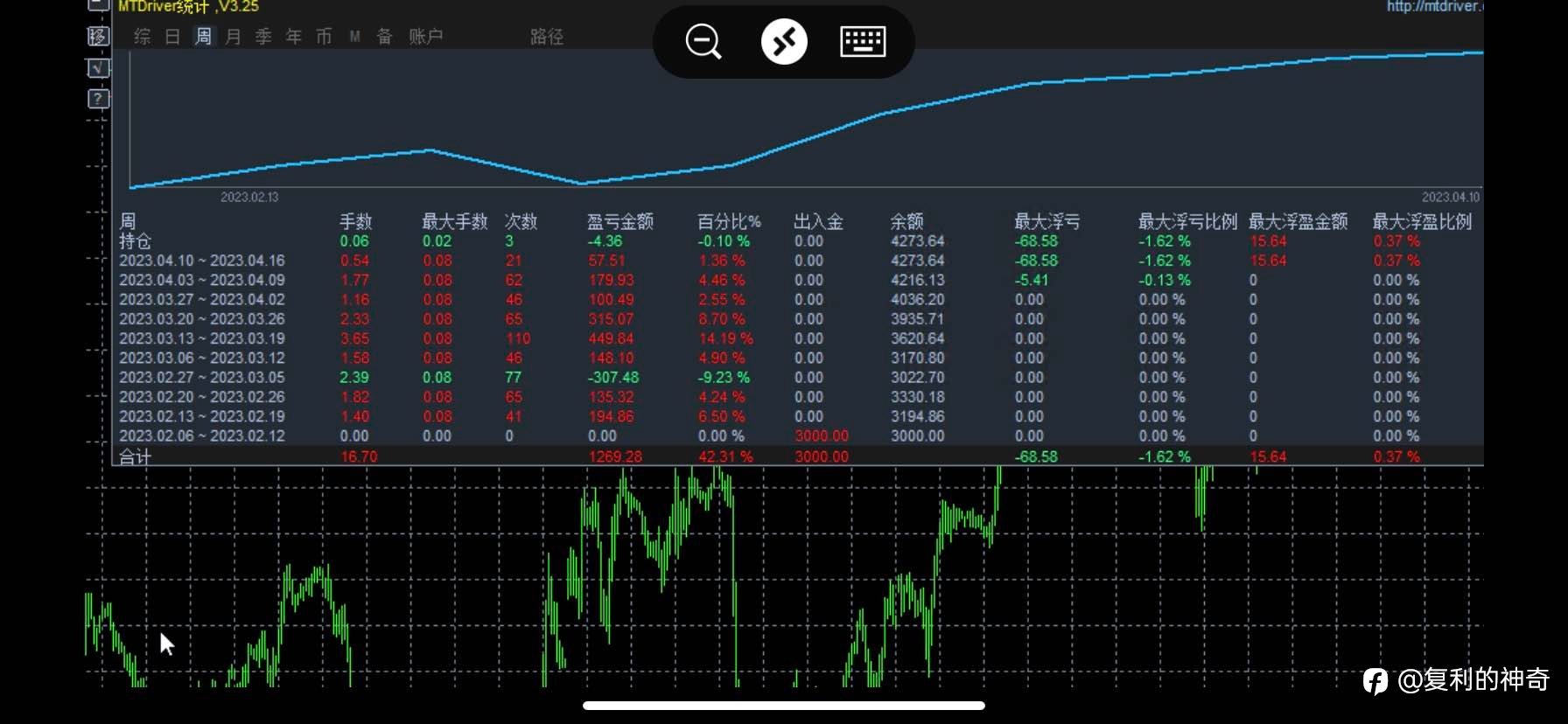1568x724 pixels.
Task: Click the M tab
Action: 354,36
